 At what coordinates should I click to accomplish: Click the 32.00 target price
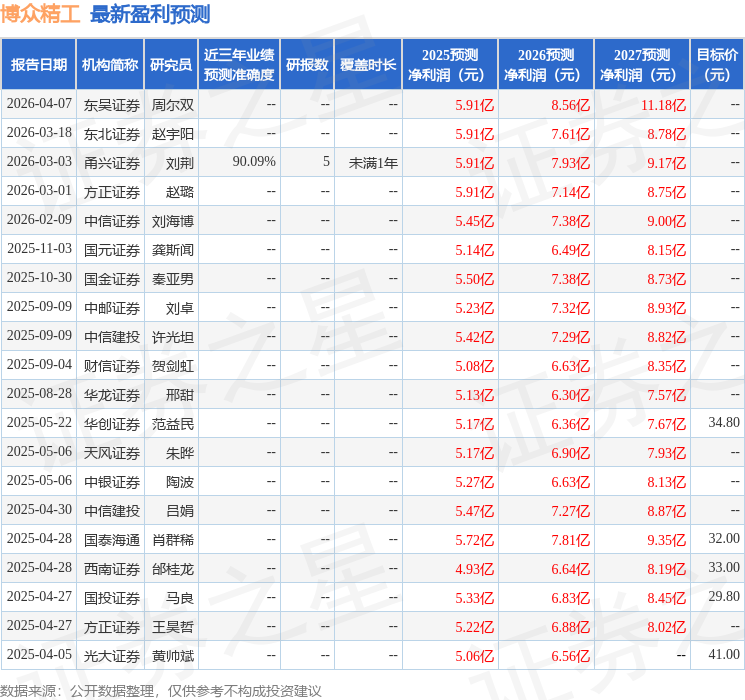pos(724,538)
